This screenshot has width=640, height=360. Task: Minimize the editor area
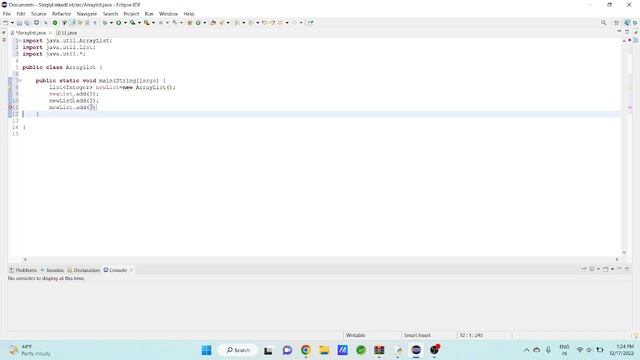619,31
